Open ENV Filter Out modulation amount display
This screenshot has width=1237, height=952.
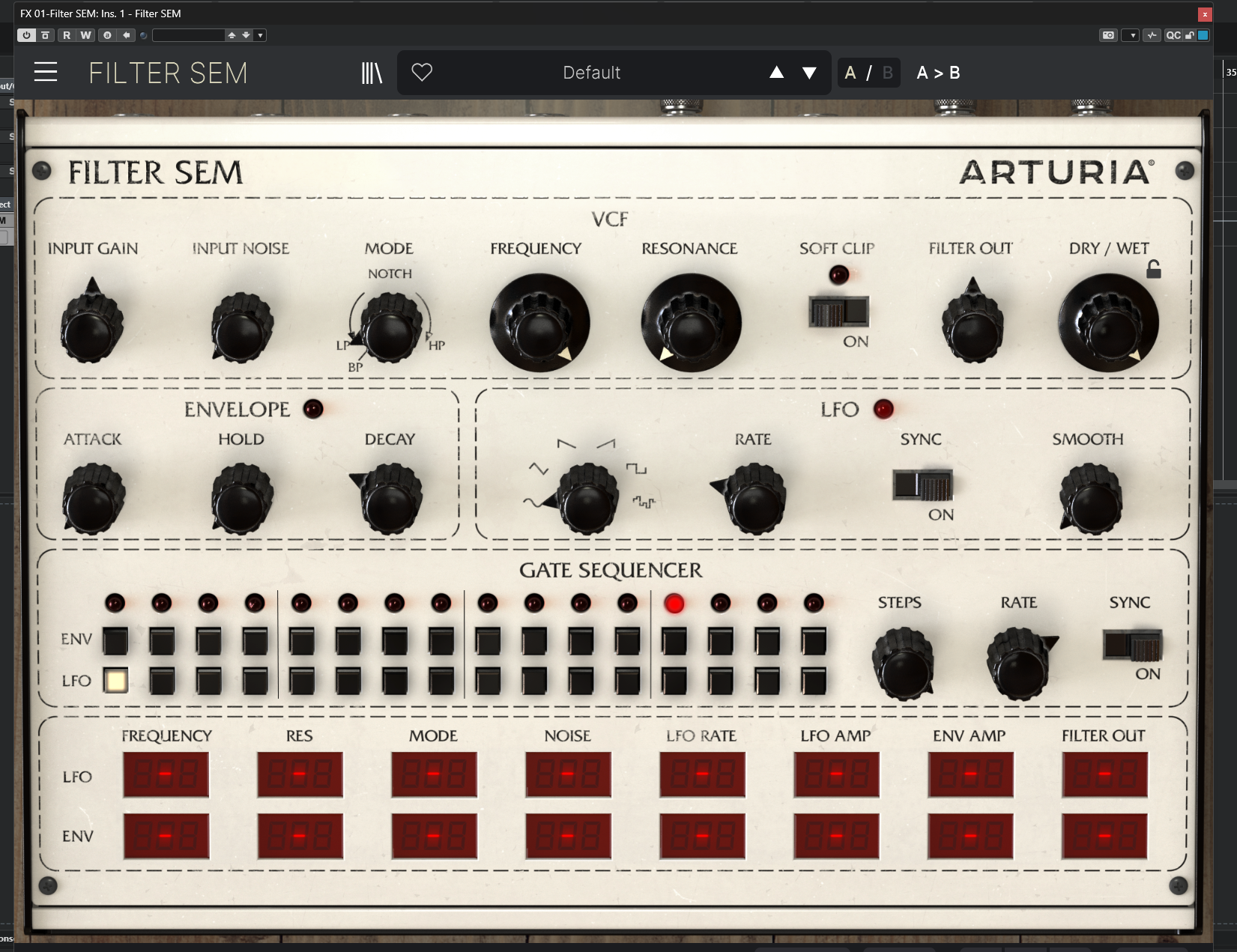point(1104,836)
